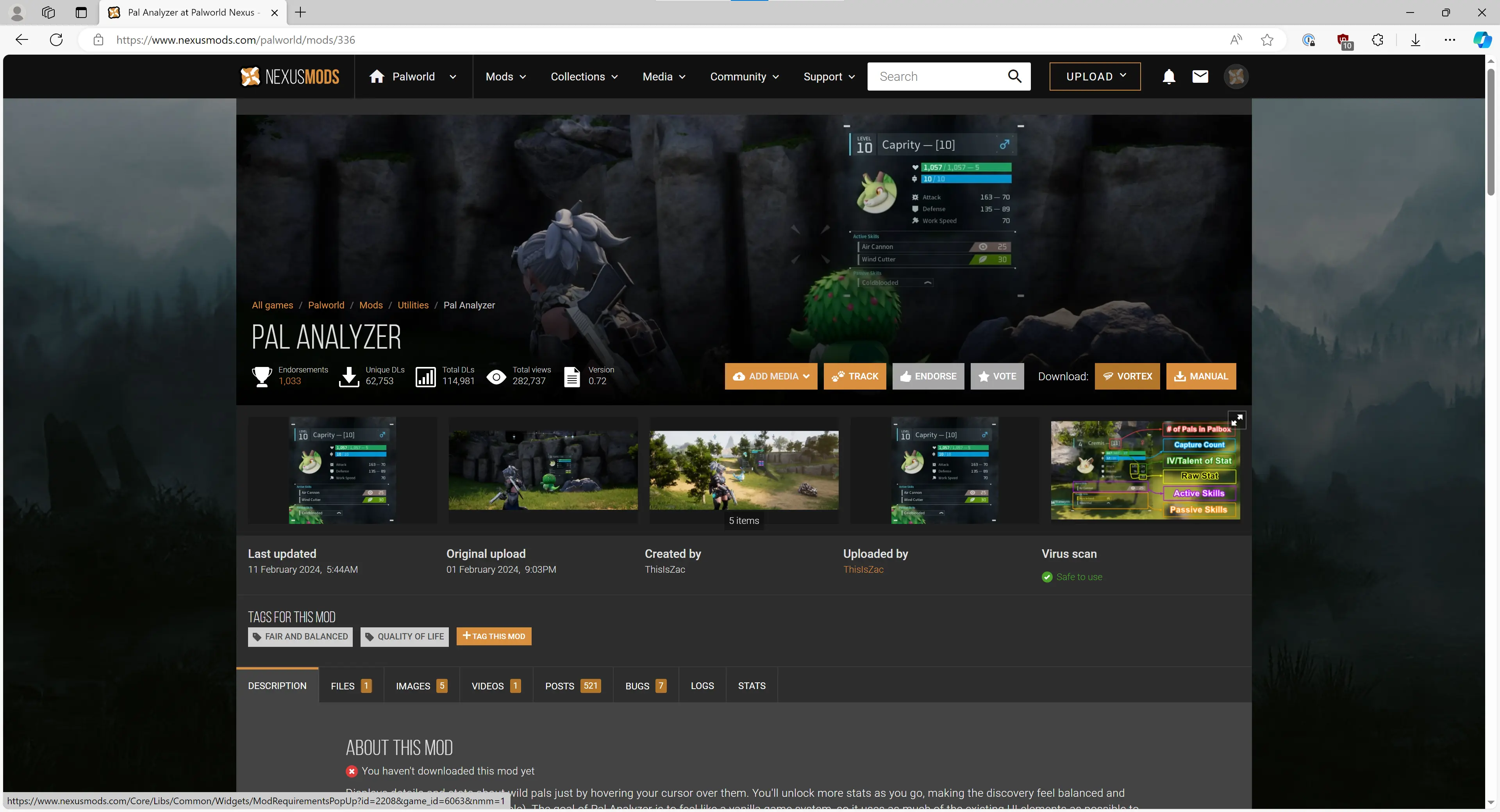Screen dimensions: 1500x812
Task: Expand the Collections menu
Action: point(584,77)
